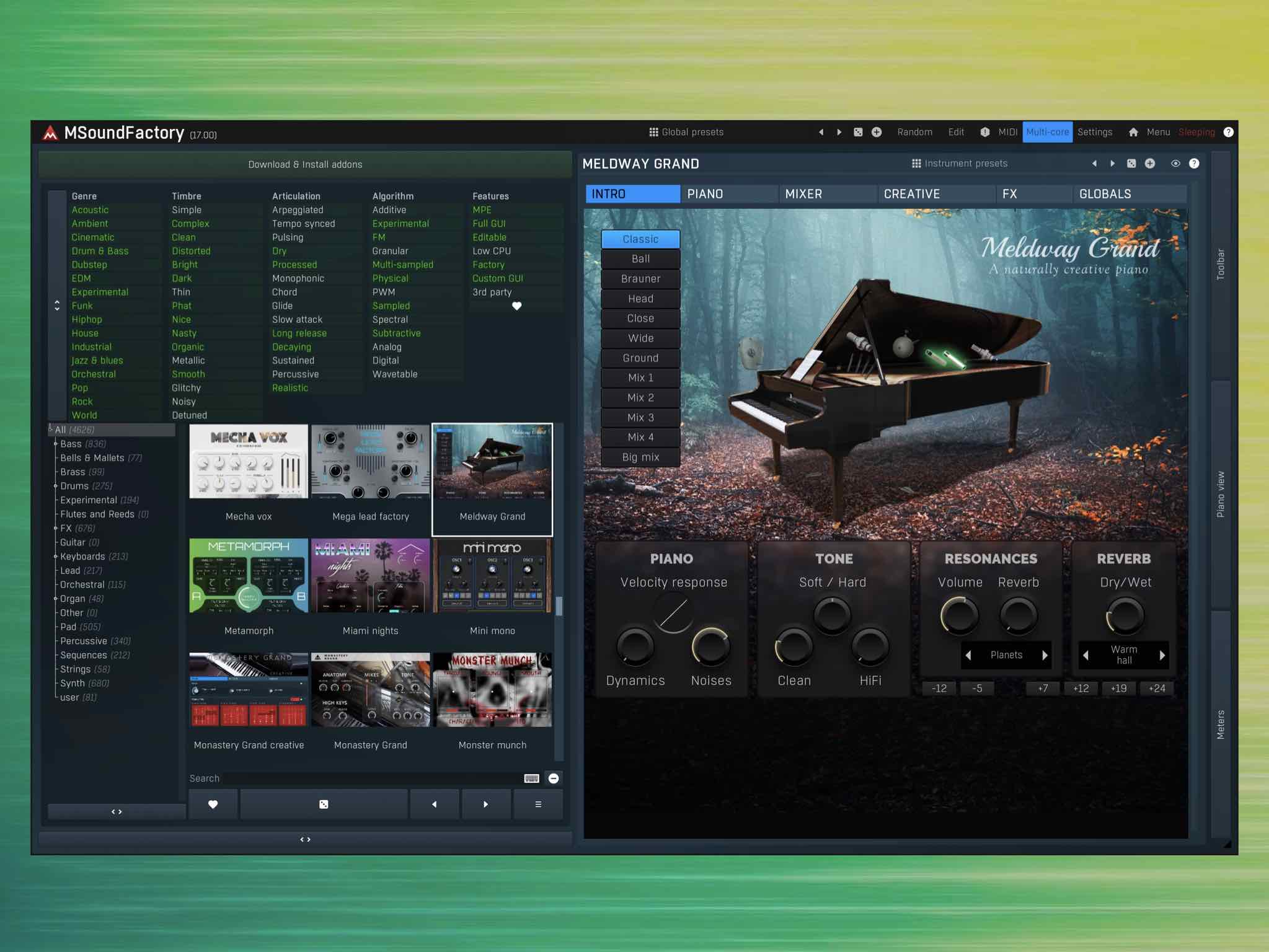Click the Edit button in the top bar
This screenshot has height=952, width=1269.
pos(956,132)
